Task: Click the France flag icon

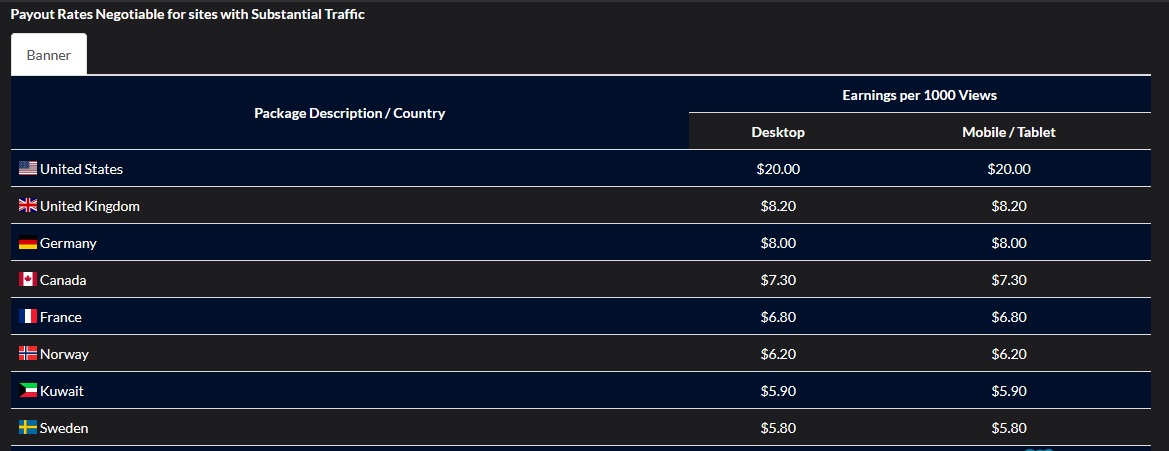Action: click(28, 317)
